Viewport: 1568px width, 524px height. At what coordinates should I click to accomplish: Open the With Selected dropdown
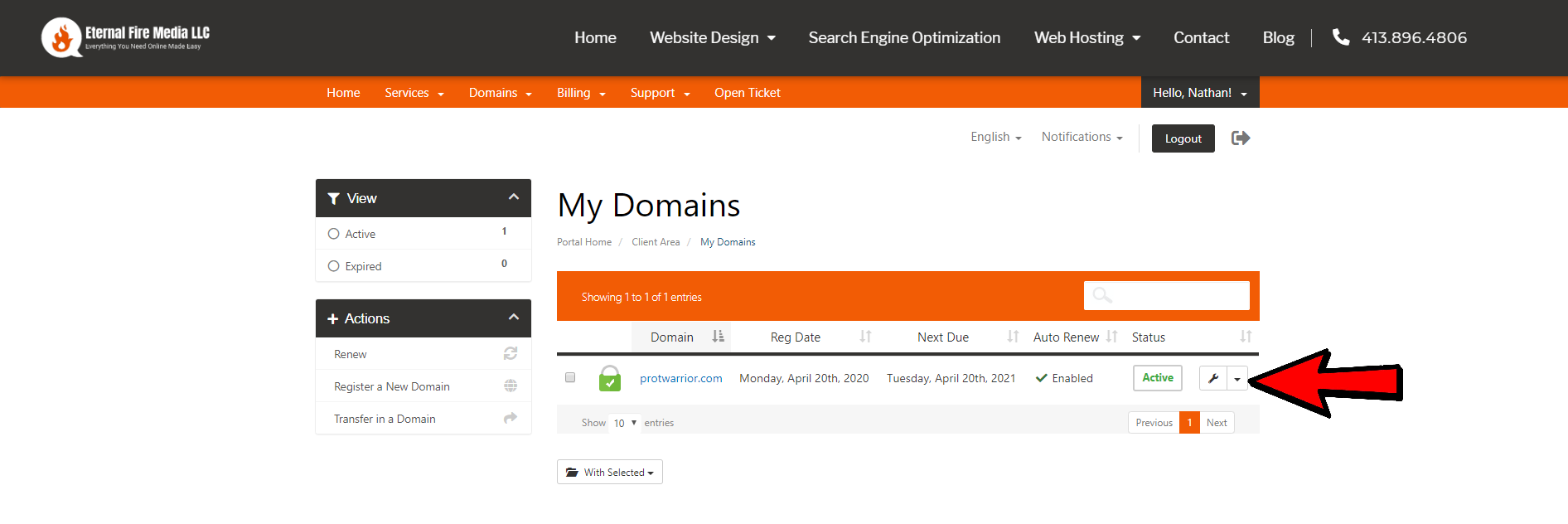click(610, 472)
